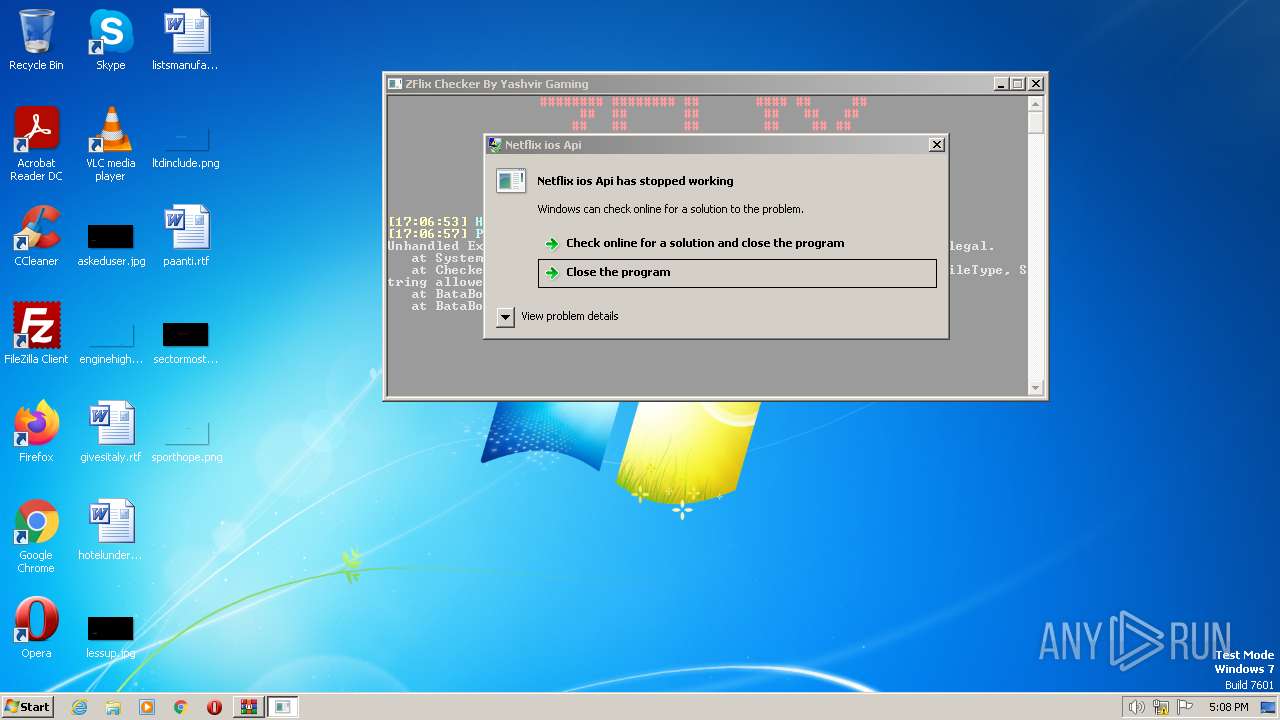Viewport: 1280px width, 720px height.
Task: Select enginehigh file on desktop
Action: (110, 341)
